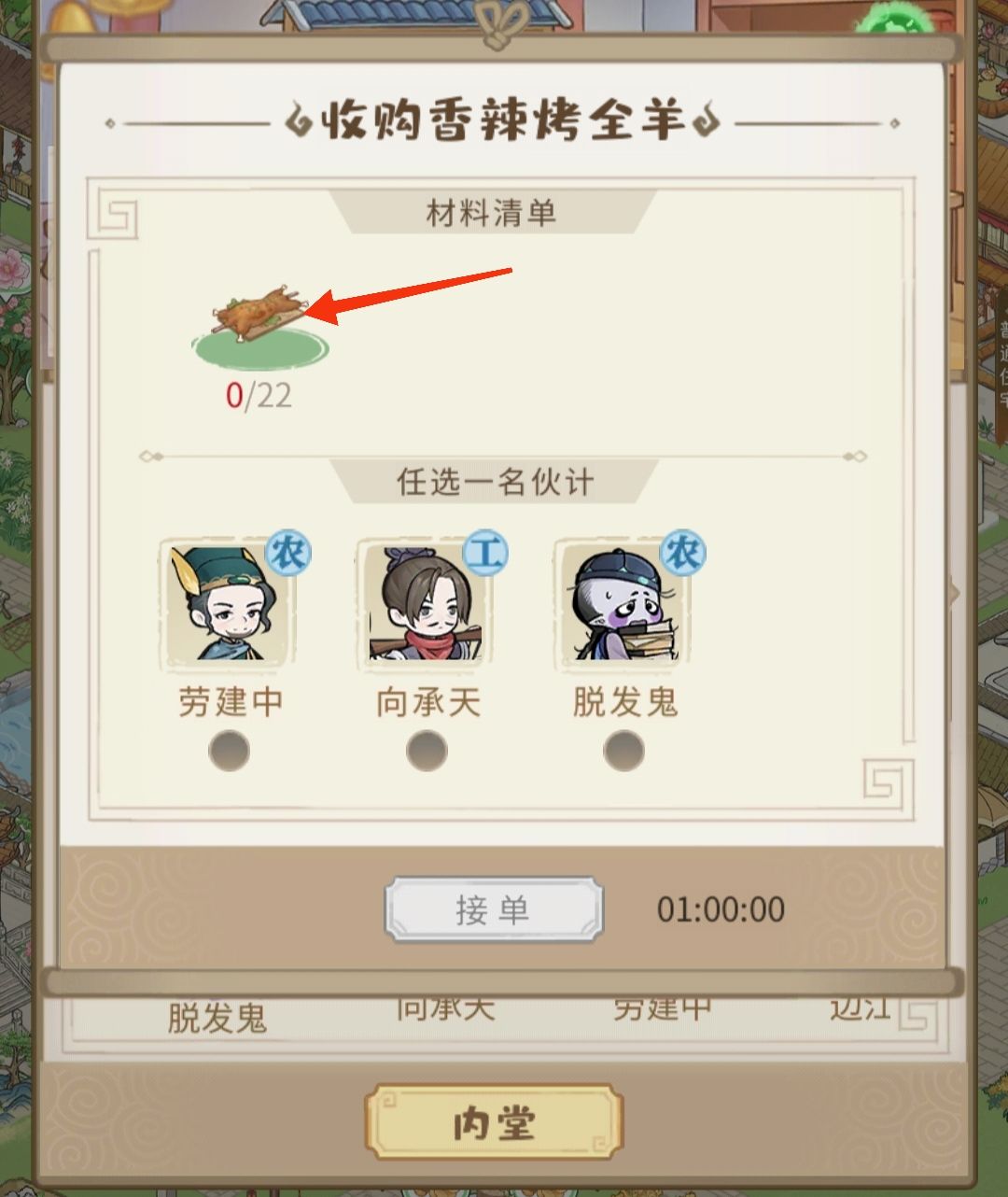Select 脱发鬼 portrait carrying books
The width and height of the screenshot is (1008, 1197).
pos(623,602)
